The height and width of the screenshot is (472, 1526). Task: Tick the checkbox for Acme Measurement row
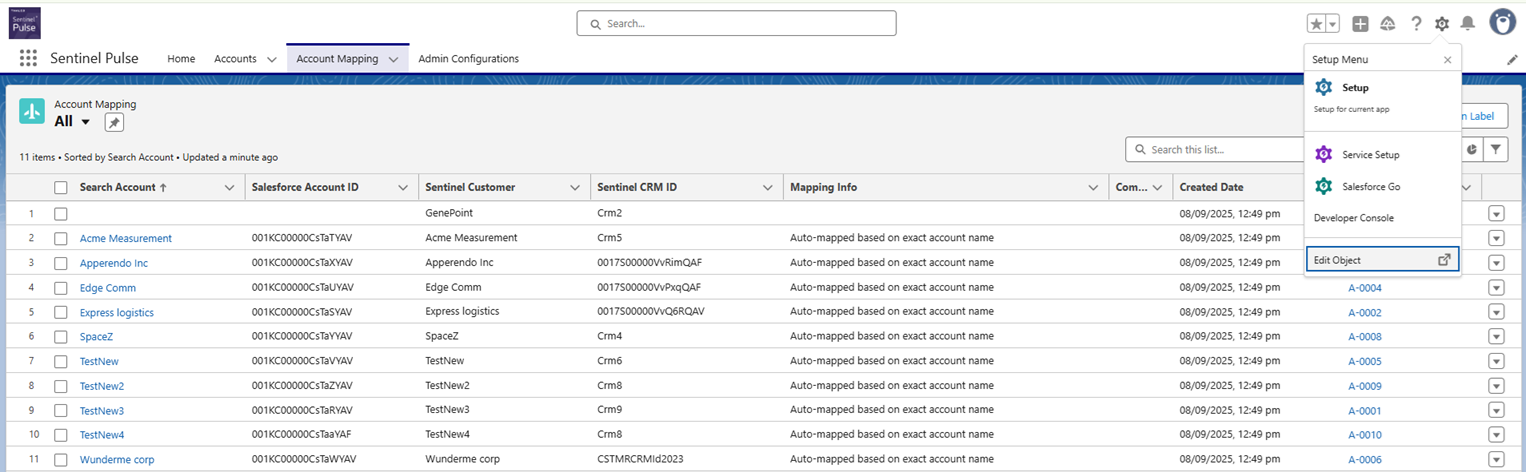61,239
